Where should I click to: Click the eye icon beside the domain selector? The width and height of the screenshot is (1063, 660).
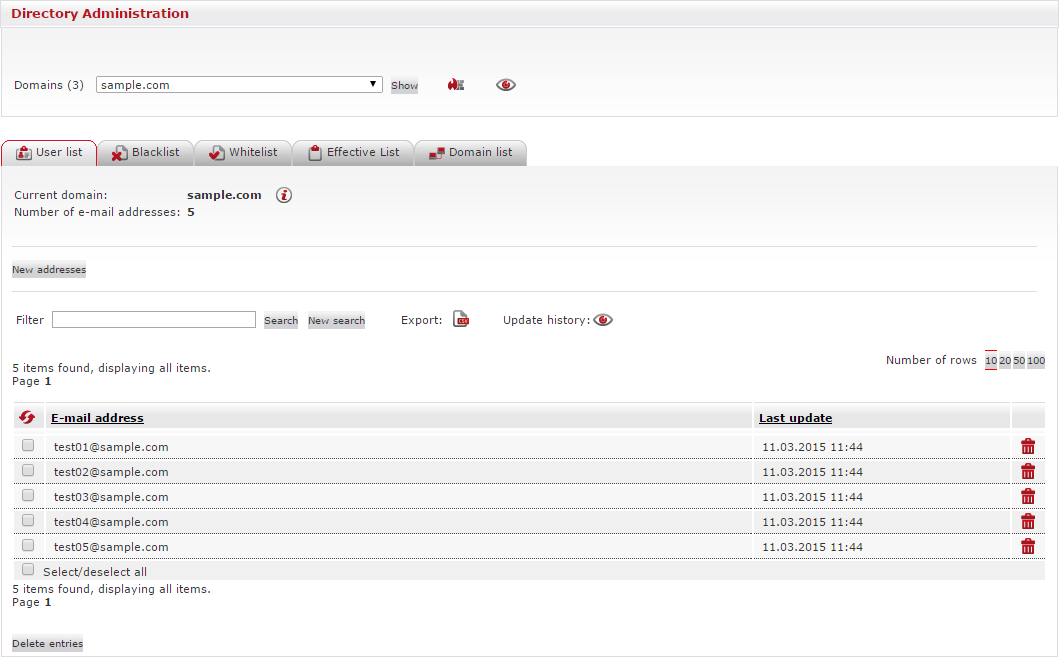point(506,85)
